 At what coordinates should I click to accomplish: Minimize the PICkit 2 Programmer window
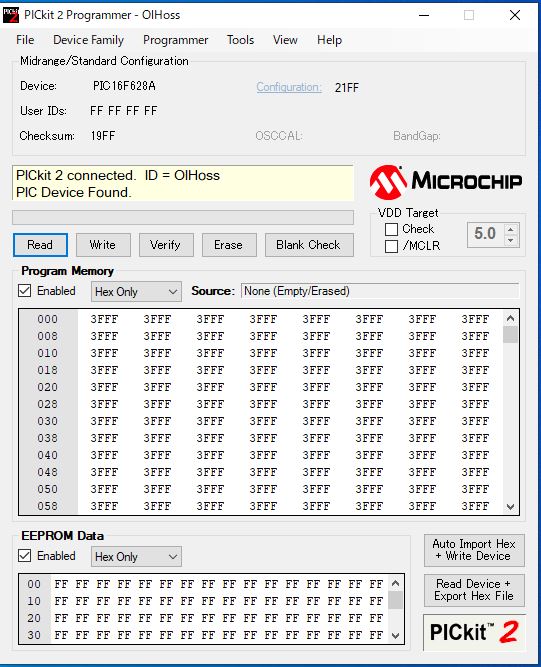(x=424, y=15)
